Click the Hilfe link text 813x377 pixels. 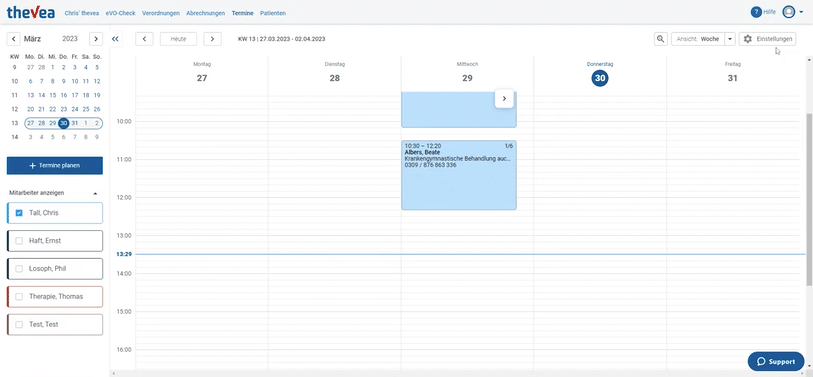(769, 12)
